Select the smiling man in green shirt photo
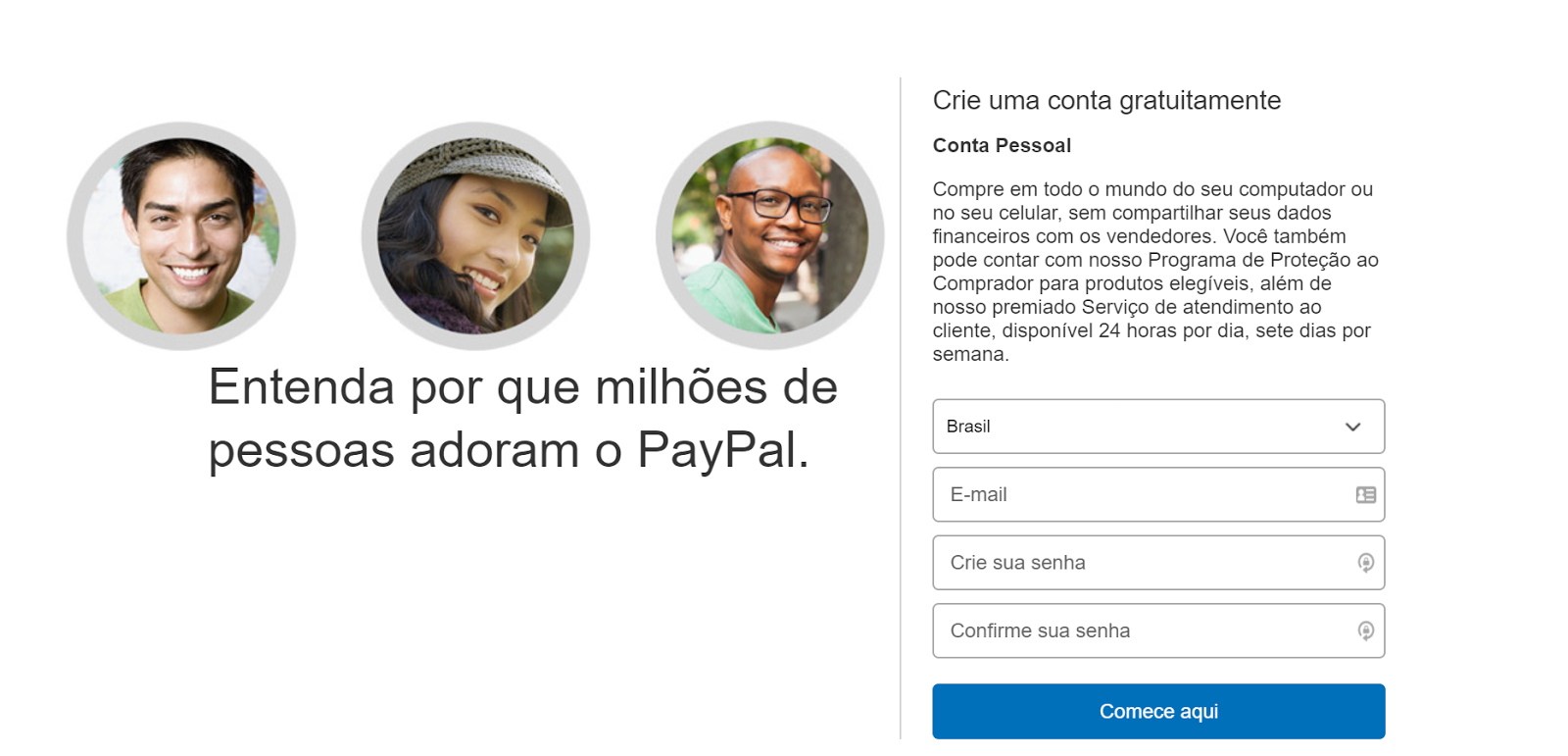The width and height of the screenshot is (1568, 756). coord(181,235)
